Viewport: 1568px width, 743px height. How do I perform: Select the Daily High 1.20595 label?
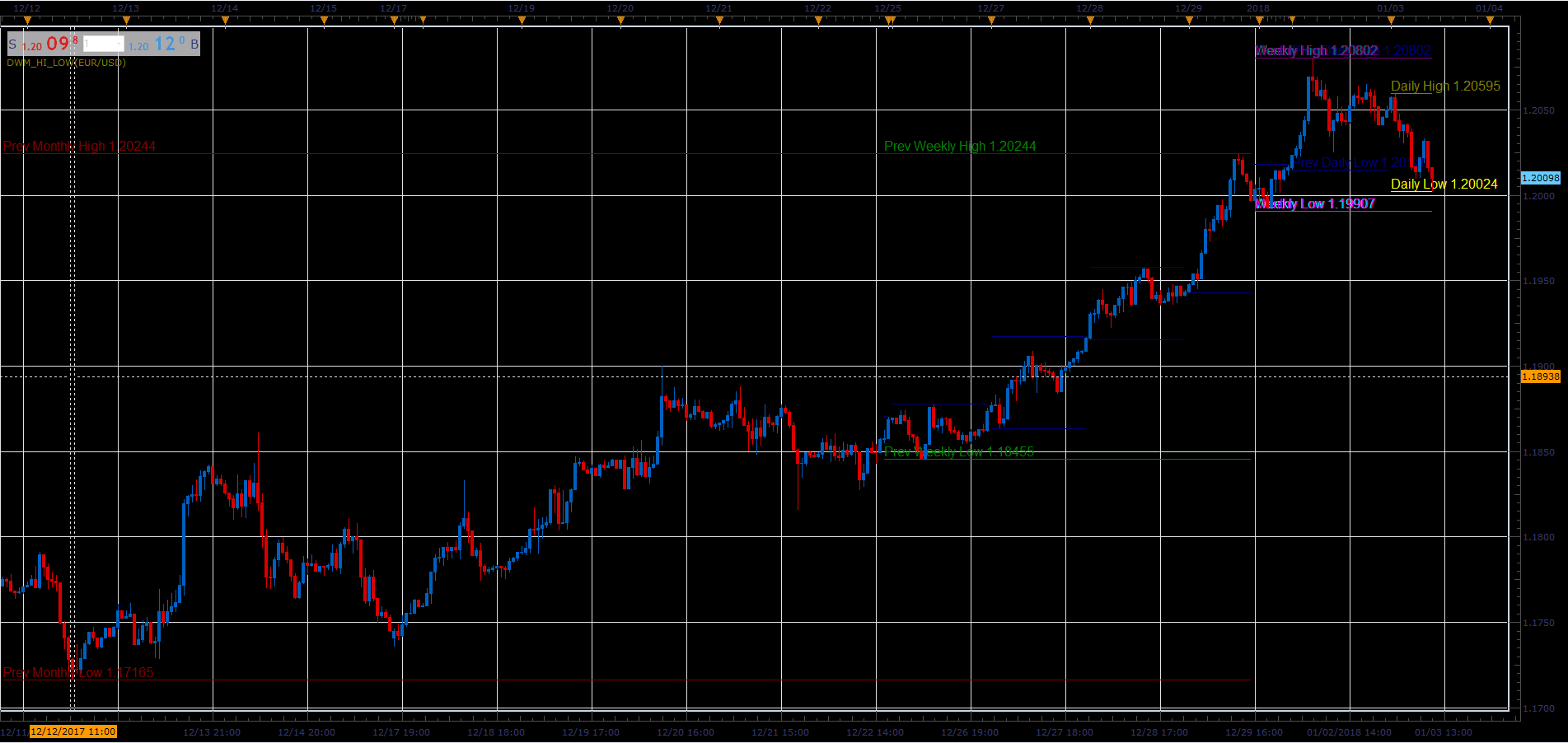click(1445, 86)
